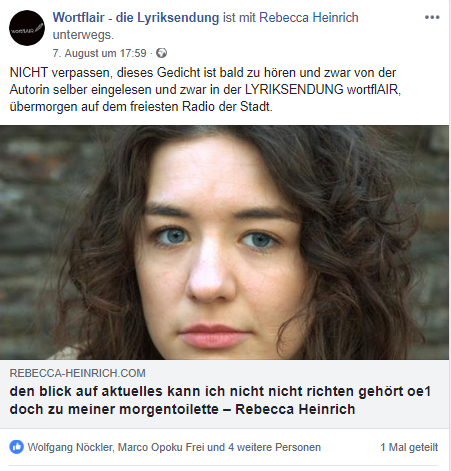451x471 pixels.
Task: Open Wortflair - die Lyriksendung page link
Action: click(136, 18)
